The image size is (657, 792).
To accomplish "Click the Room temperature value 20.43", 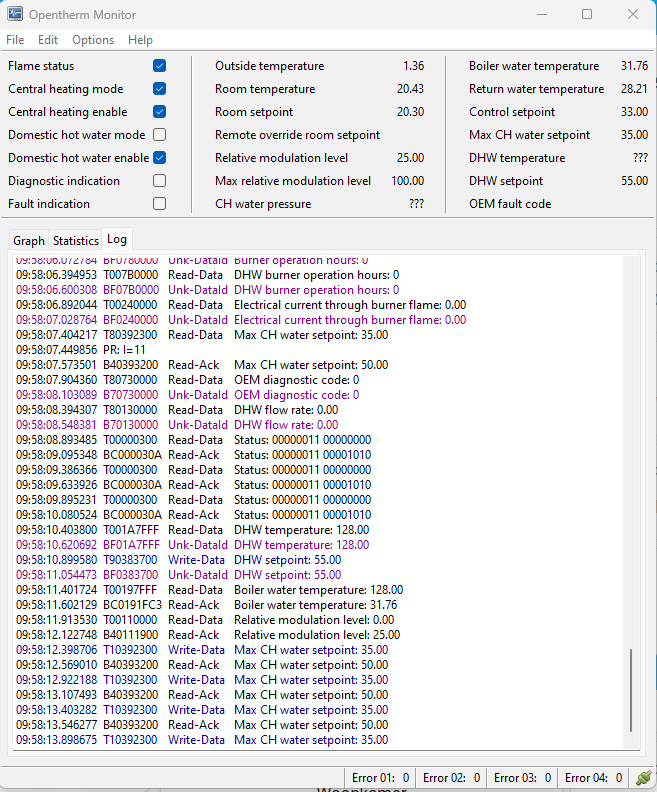I will coord(410,89).
